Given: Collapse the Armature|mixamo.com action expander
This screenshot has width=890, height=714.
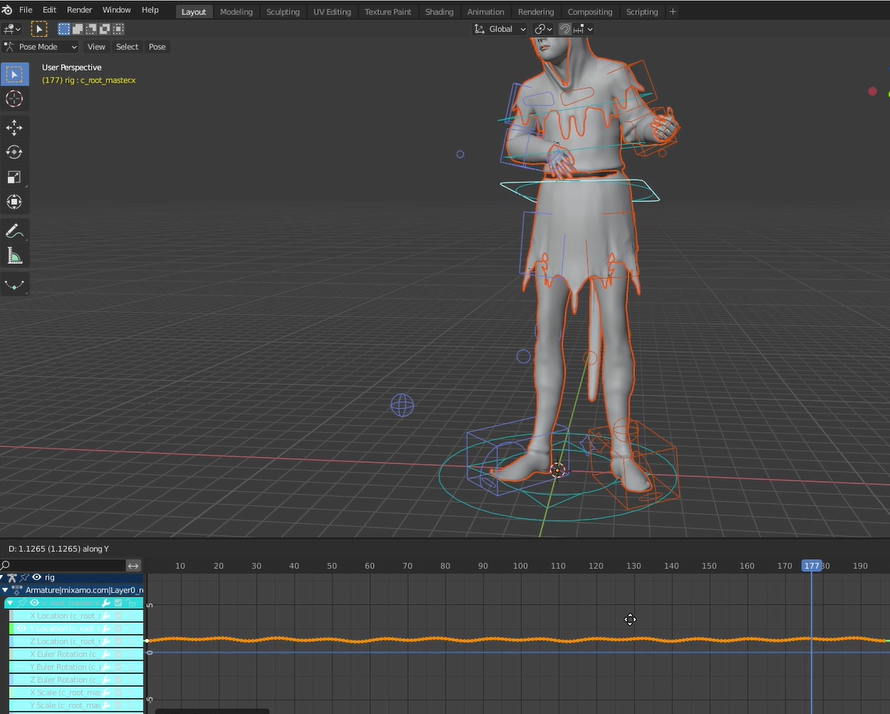Looking at the screenshot, I should (x=6, y=590).
